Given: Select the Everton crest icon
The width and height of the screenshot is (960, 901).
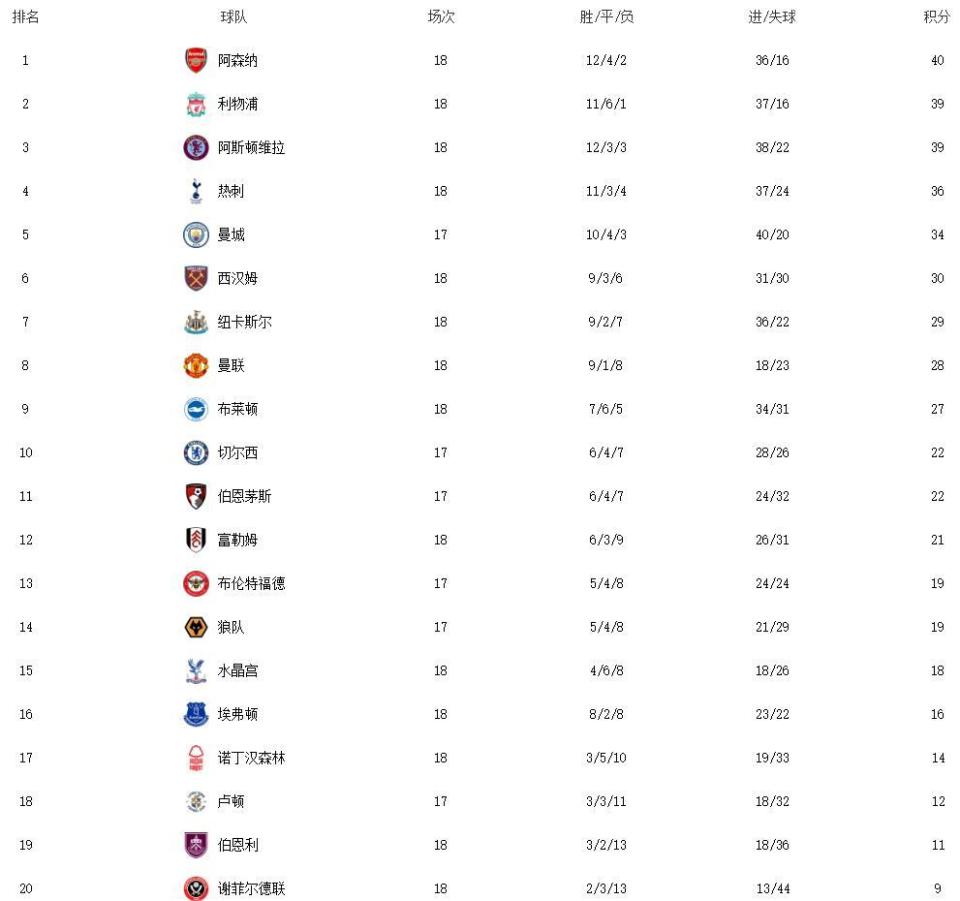Looking at the screenshot, I should click(x=196, y=714).
